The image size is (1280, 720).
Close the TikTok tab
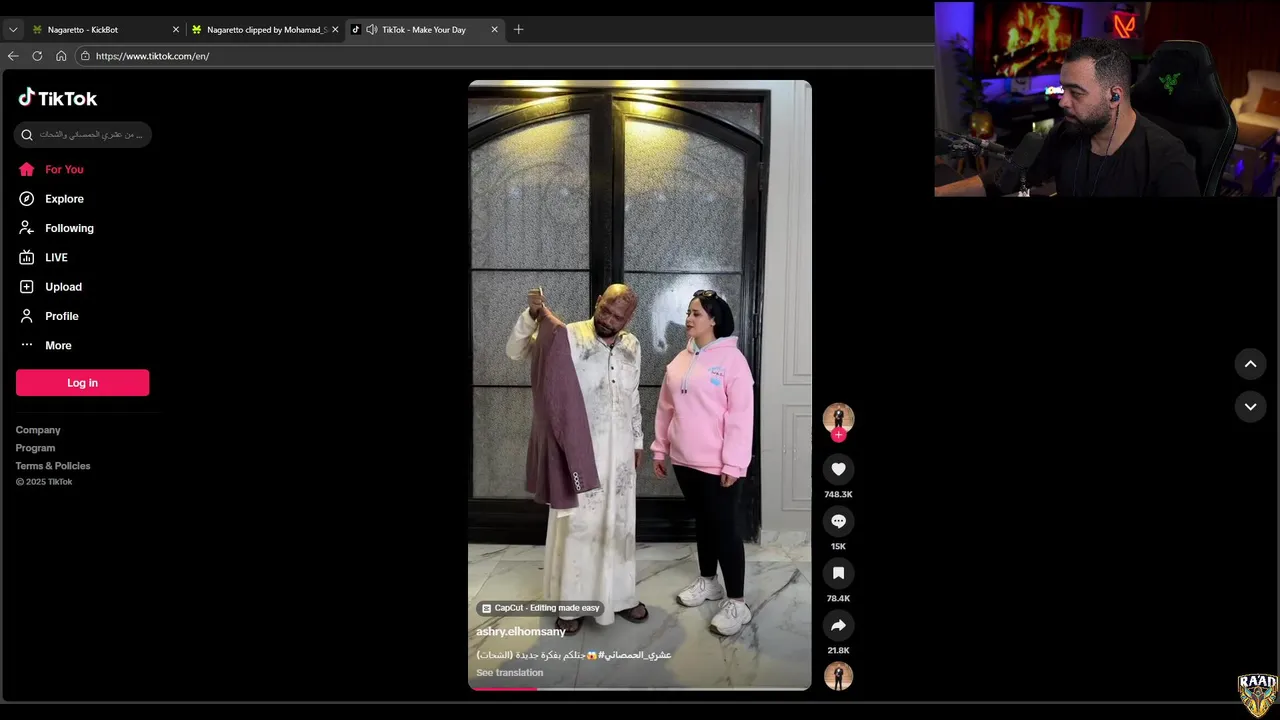494,30
